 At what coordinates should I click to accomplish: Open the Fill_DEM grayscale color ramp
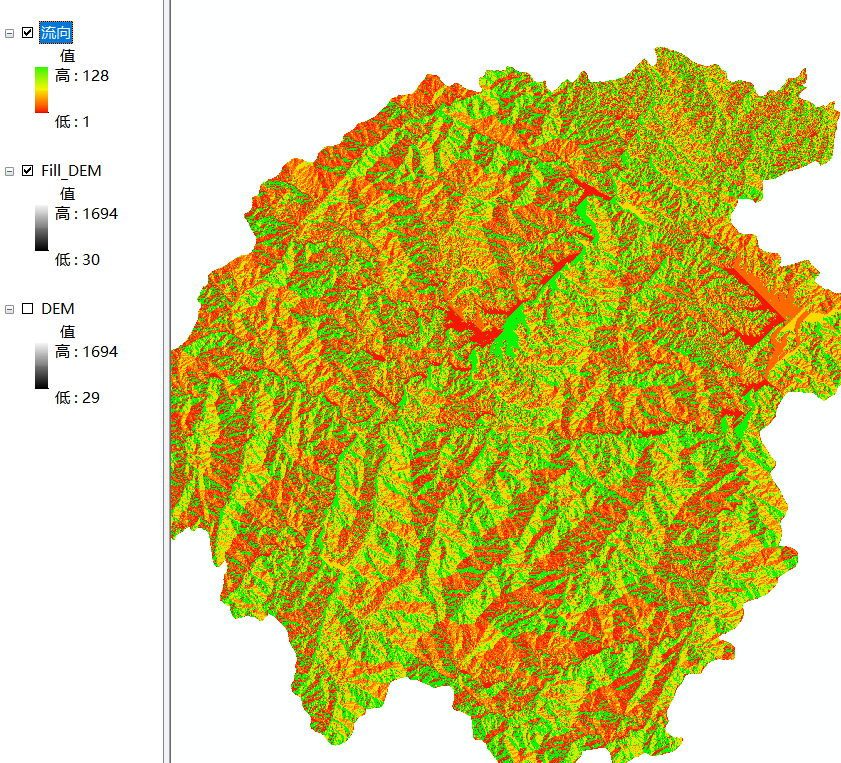(41, 228)
